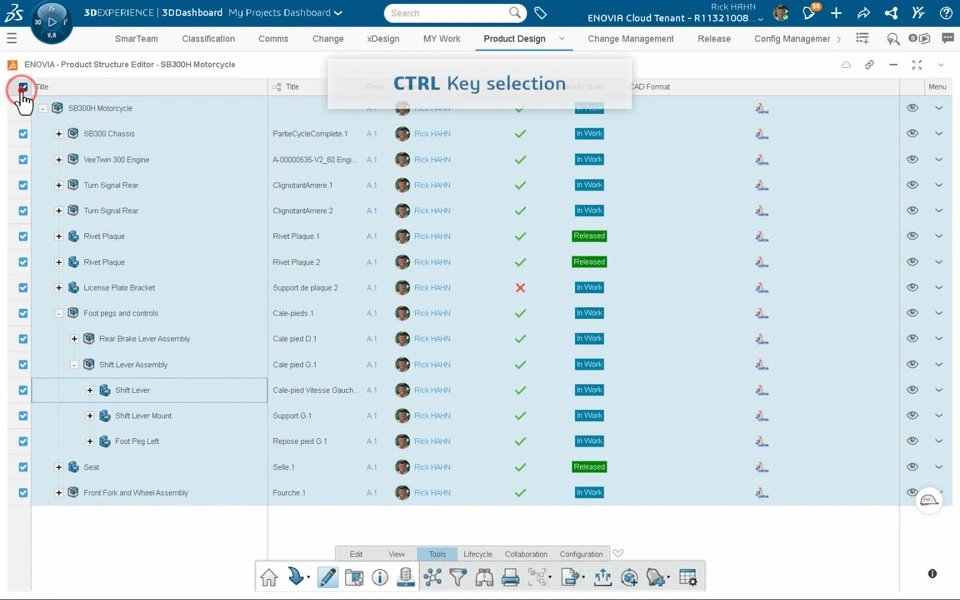Image resolution: width=960 pixels, height=600 pixels.
Task: Toggle the select-all checkbox in header
Action: tap(23, 87)
